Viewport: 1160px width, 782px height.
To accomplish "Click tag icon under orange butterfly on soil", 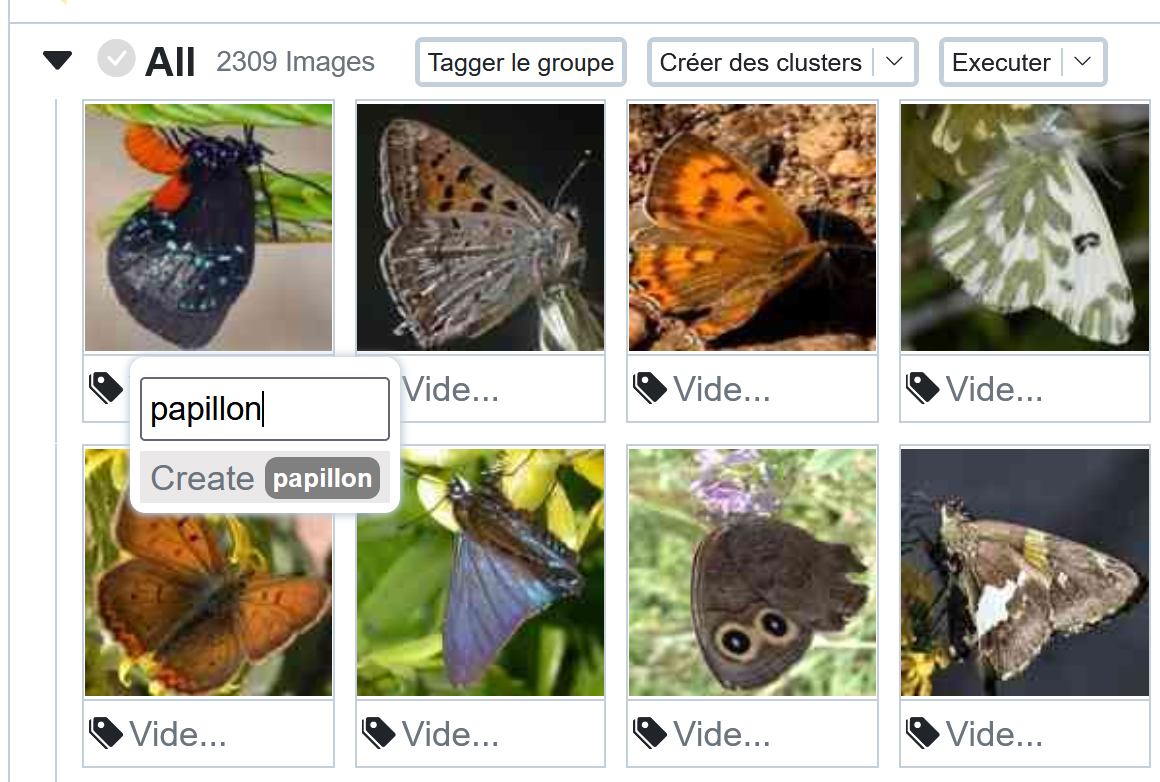I will [x=650, y=388].
